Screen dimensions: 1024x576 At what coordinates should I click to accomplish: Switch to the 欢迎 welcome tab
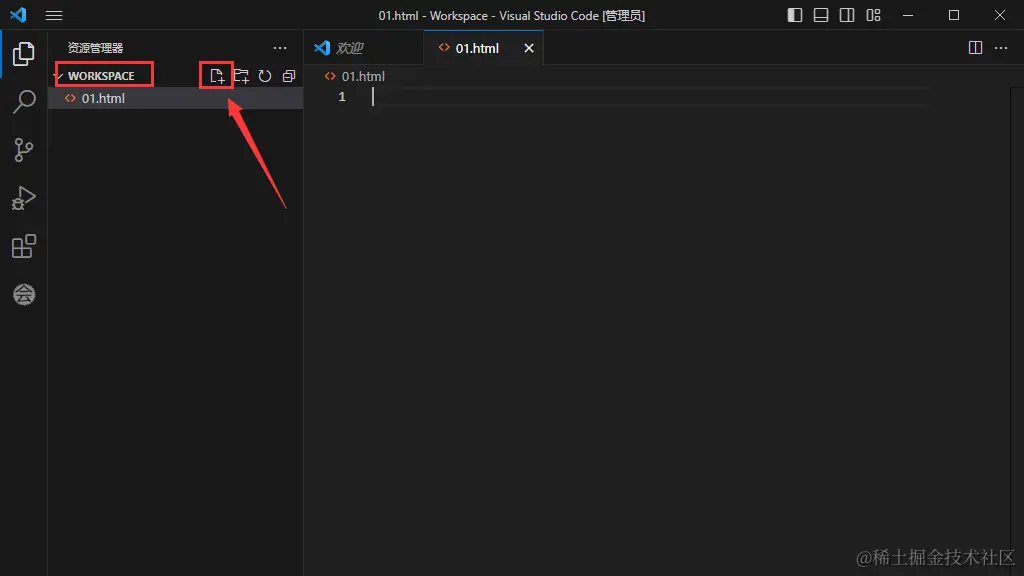(363, 48)
